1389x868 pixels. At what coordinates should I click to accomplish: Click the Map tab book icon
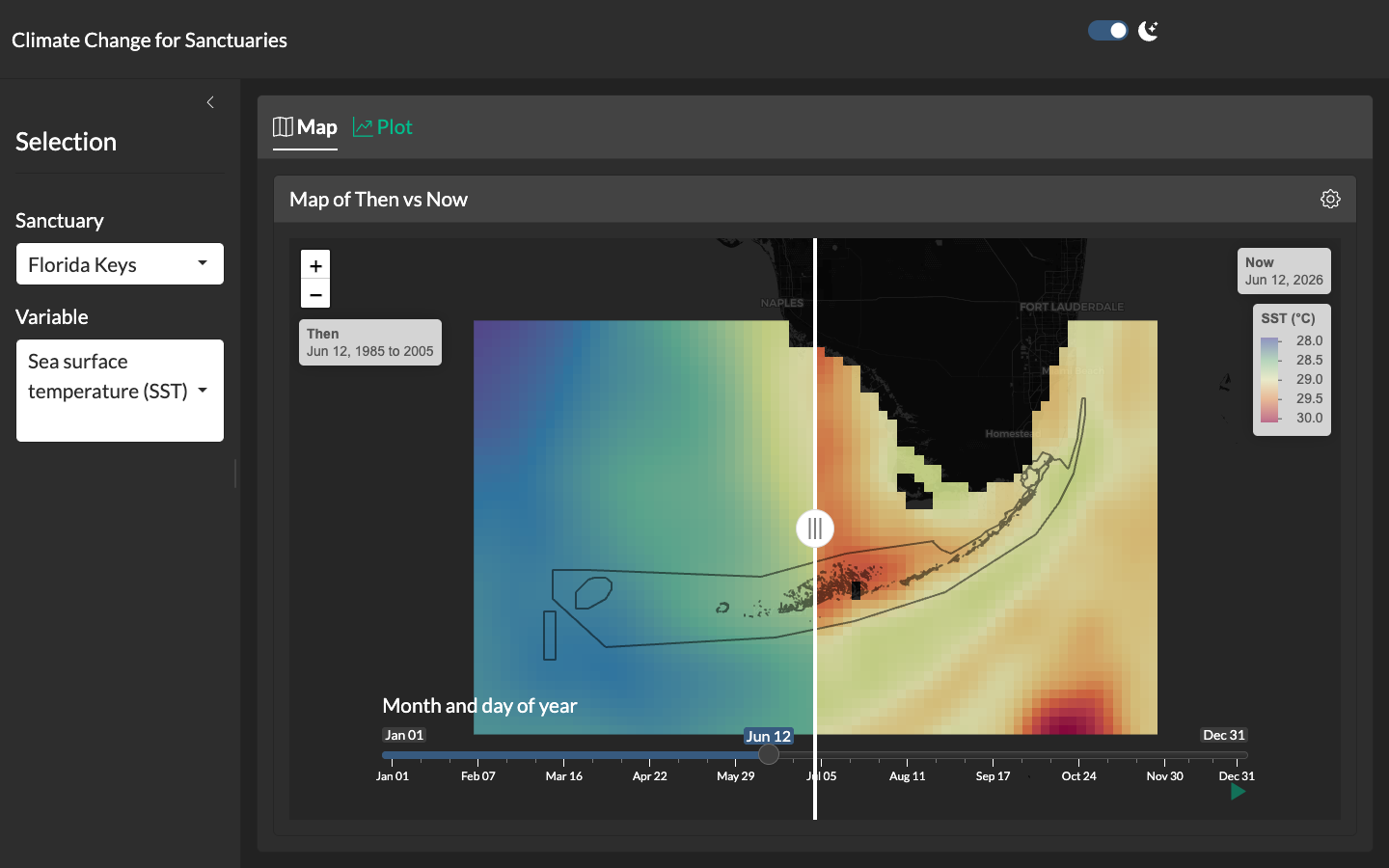(283, 127)
